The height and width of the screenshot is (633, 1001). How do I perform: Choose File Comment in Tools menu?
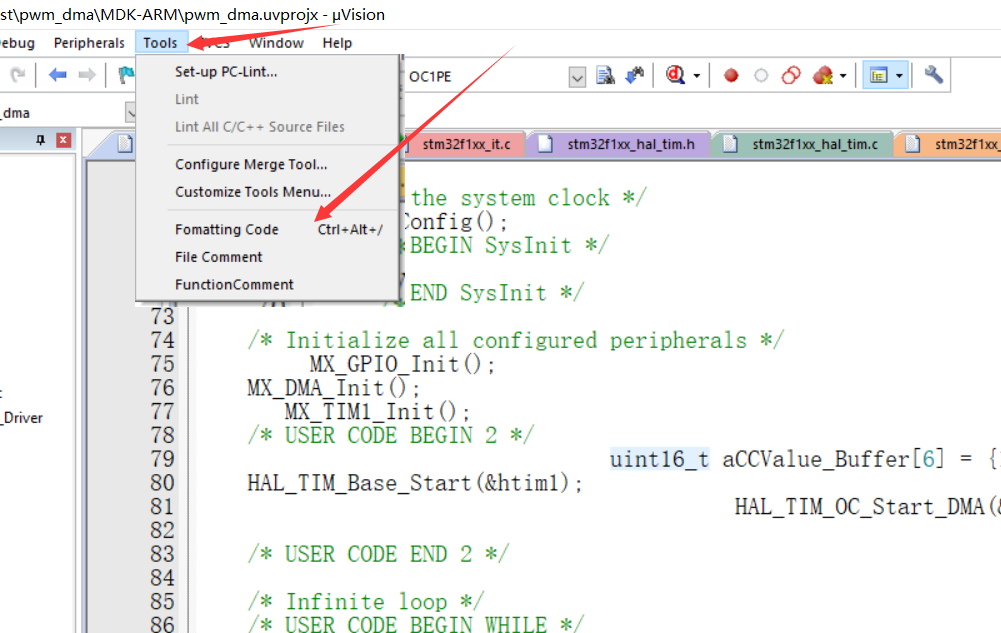(268, 257)
